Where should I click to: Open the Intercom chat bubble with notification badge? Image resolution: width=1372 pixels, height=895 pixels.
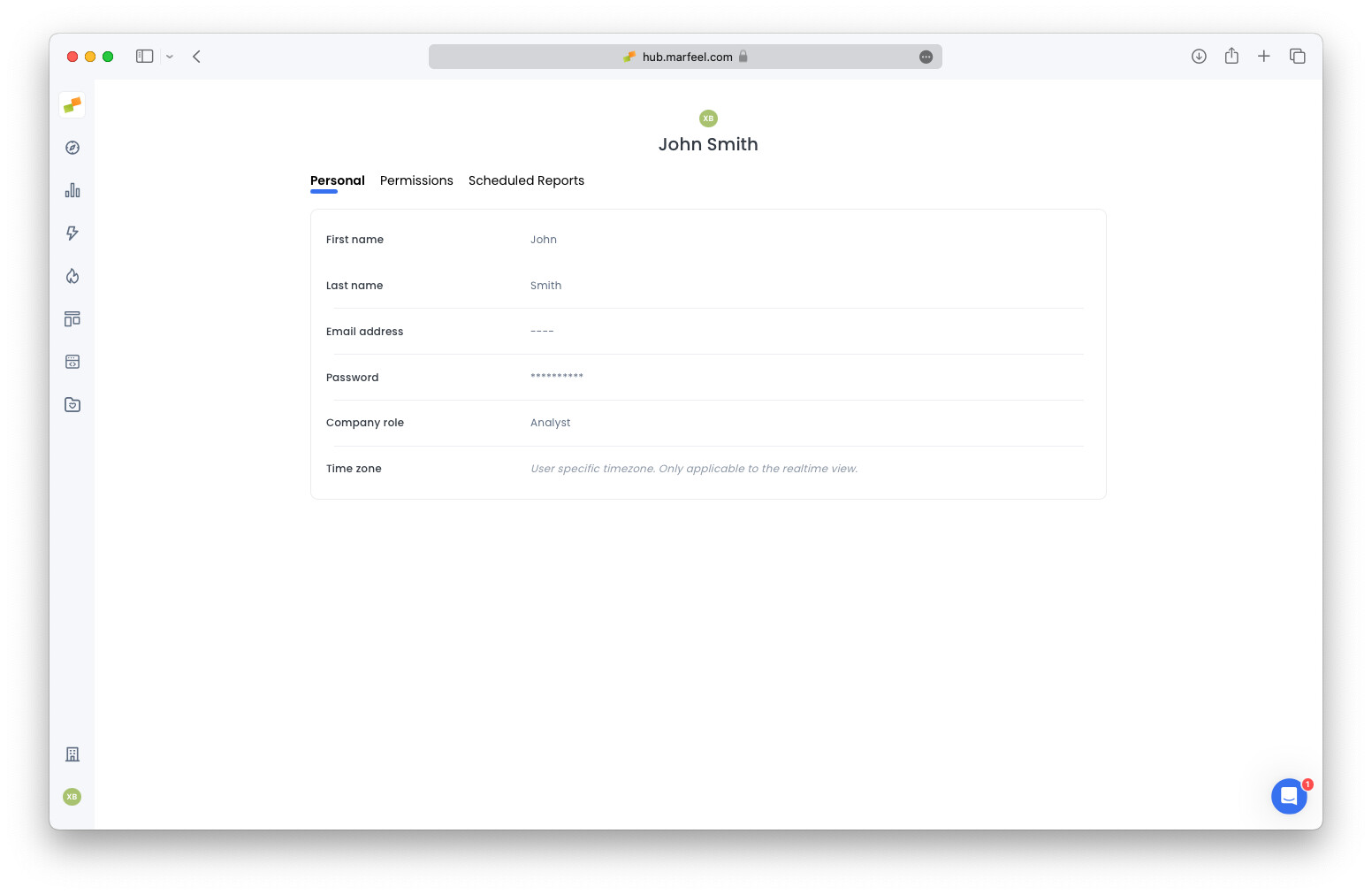click(x=1289, y=796)
